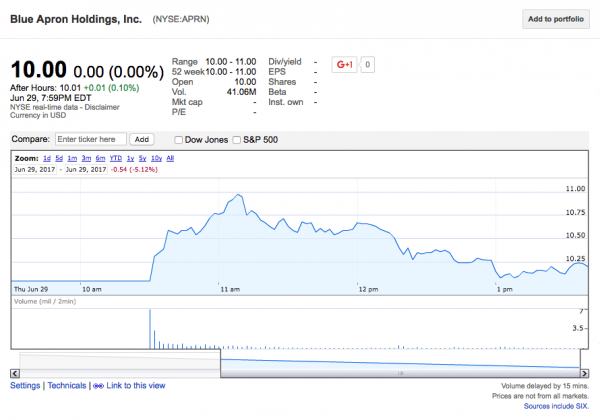This screenshot has height=420, width=600.
Task: Click the scroll right arrow under chart
Action: (584, 373)
